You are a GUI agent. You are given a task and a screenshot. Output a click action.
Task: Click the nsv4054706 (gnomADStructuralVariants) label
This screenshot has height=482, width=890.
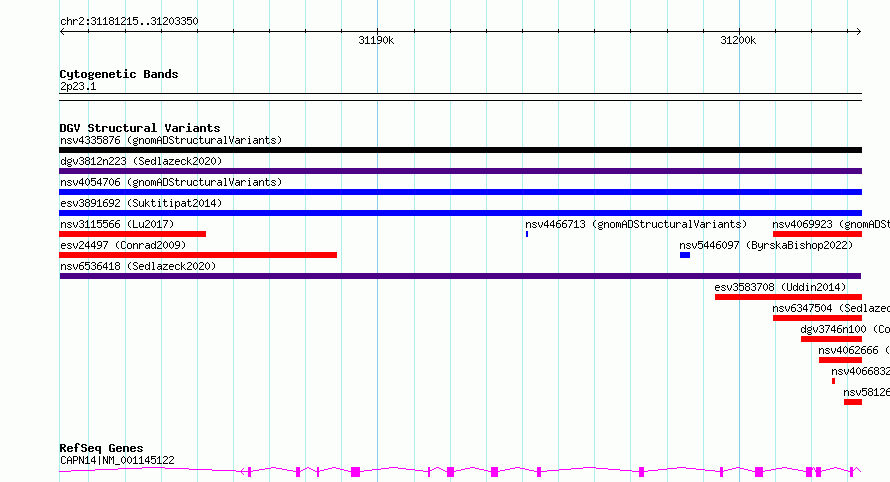coord(171,182)
